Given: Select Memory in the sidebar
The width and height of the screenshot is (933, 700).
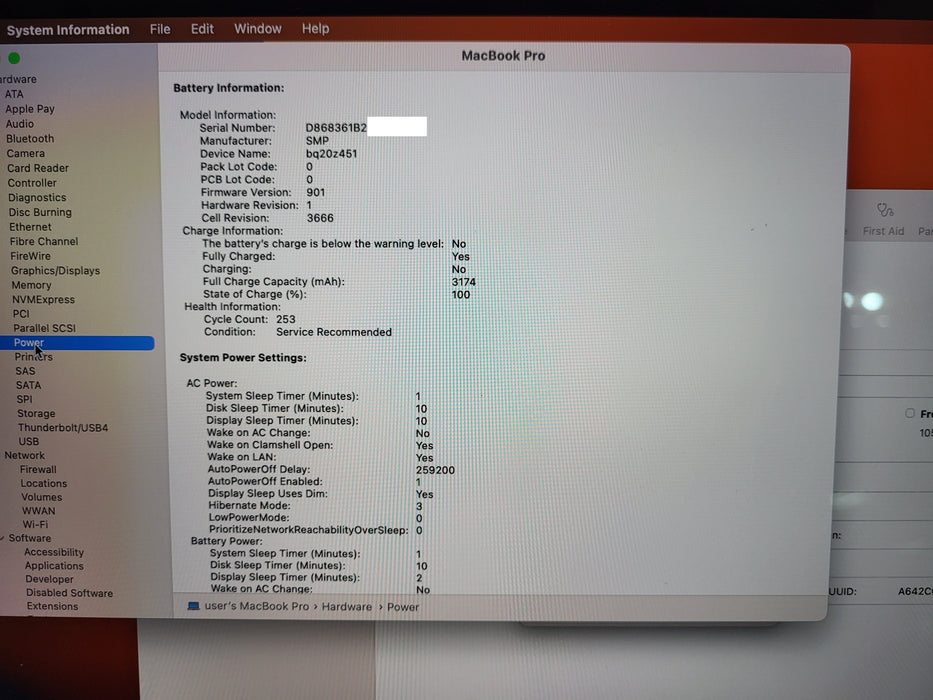Looking at the screenshot, I should (x=32, y=285).
